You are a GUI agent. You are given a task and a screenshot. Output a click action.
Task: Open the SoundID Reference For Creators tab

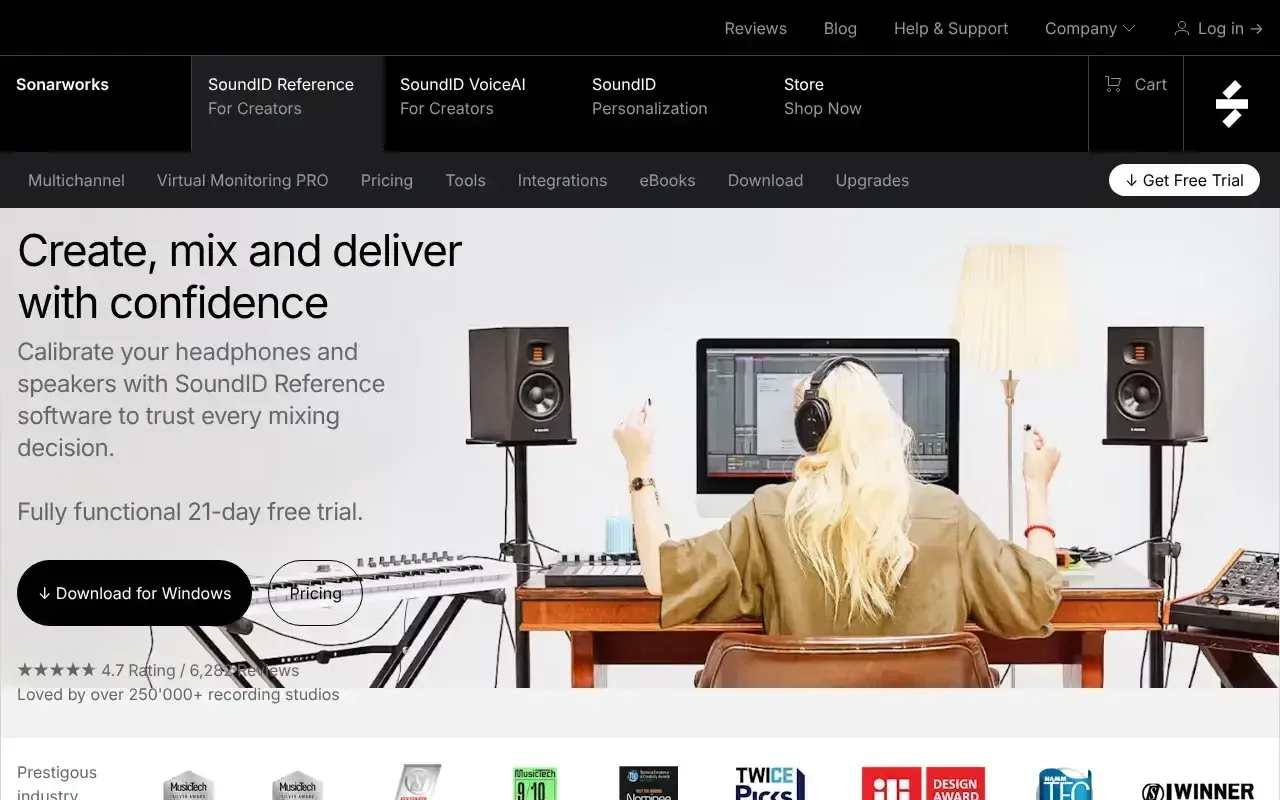pos(281,96)
